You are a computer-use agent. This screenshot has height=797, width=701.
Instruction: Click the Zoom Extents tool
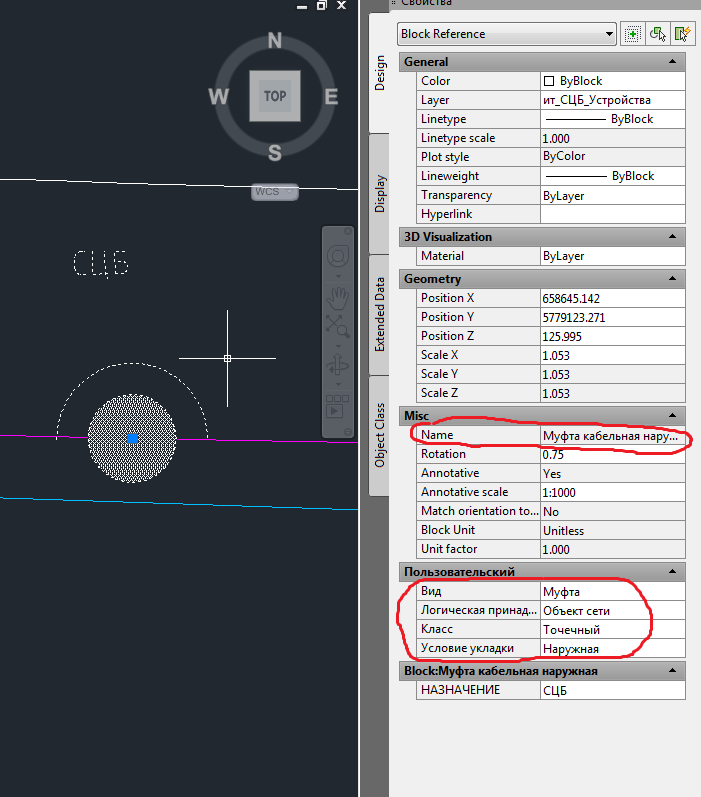point(338,326)
